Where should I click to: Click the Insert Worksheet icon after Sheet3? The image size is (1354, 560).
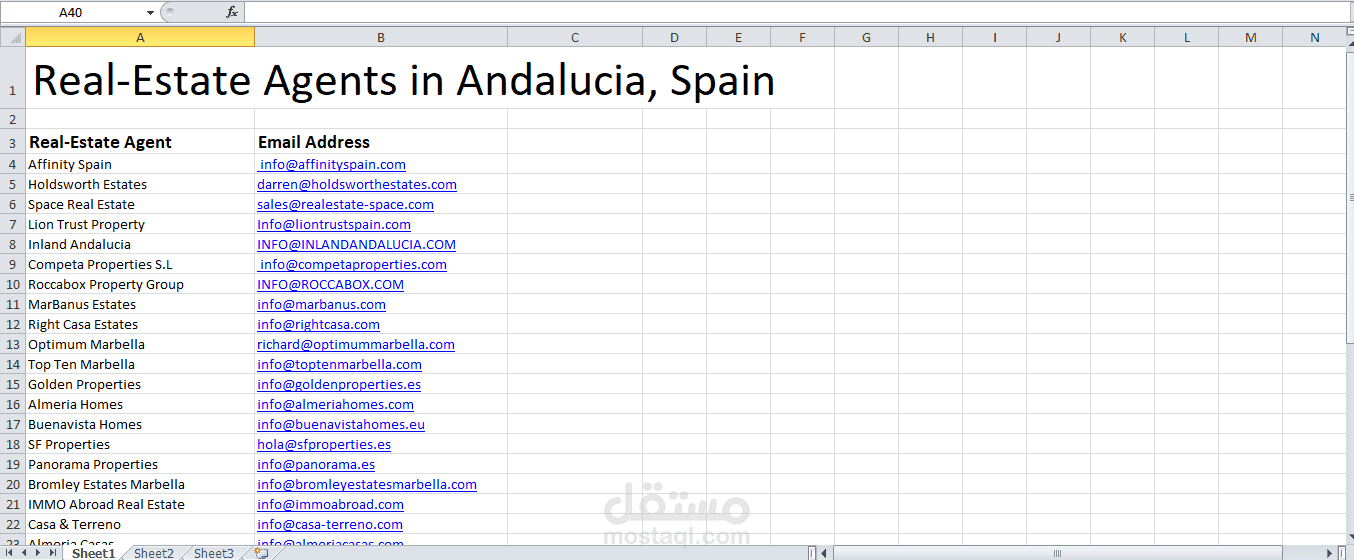coord(261,553)
